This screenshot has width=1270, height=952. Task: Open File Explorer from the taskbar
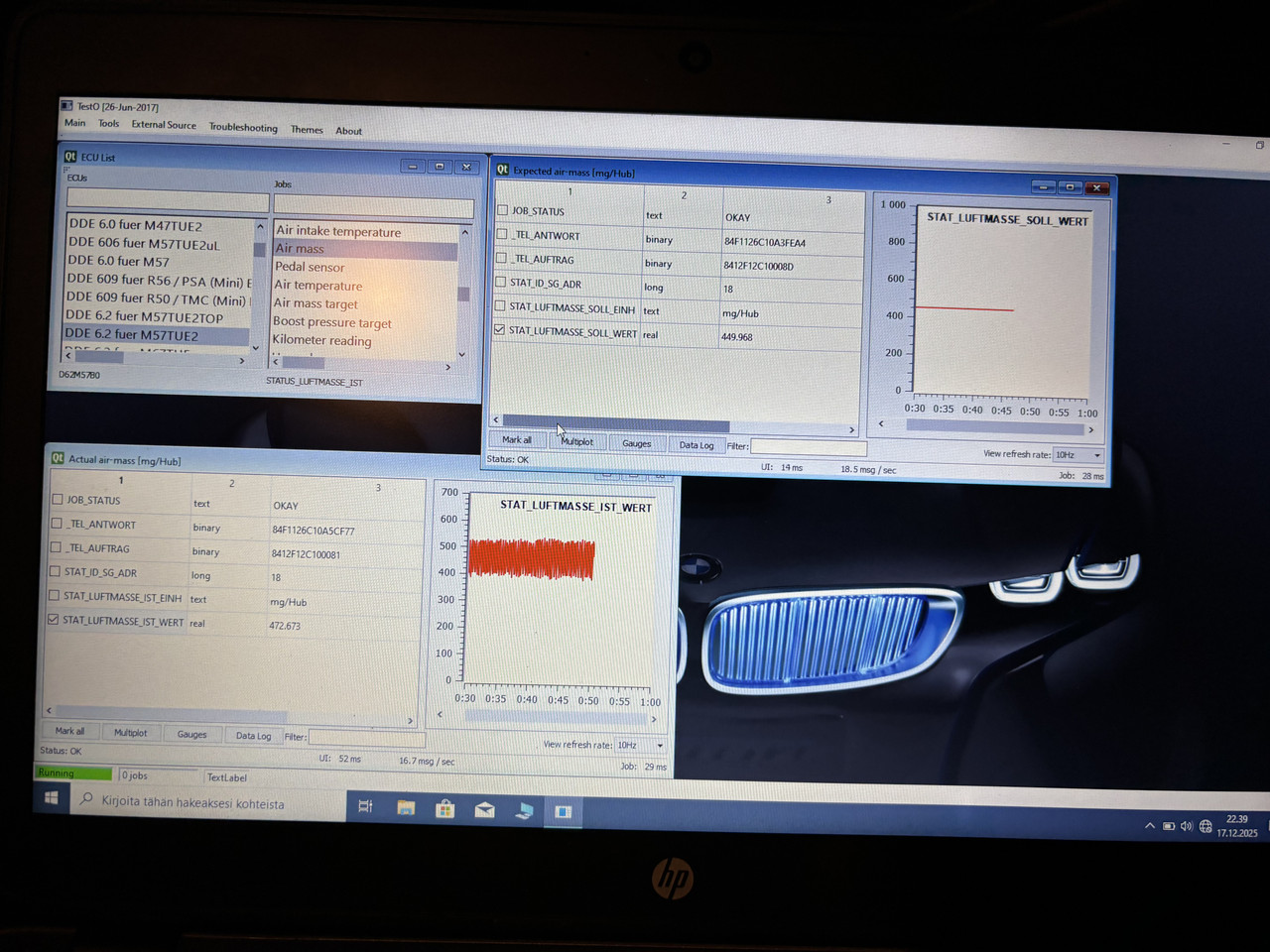pyautogui.click(x=406, y=808)
